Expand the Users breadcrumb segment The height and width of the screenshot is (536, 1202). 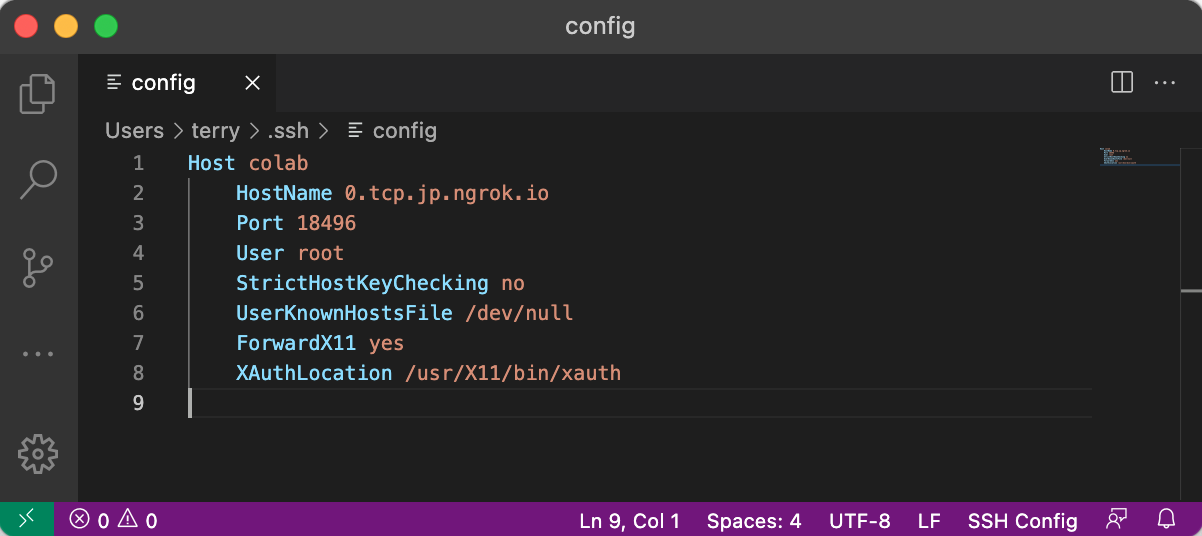click(x=134, y=130)
